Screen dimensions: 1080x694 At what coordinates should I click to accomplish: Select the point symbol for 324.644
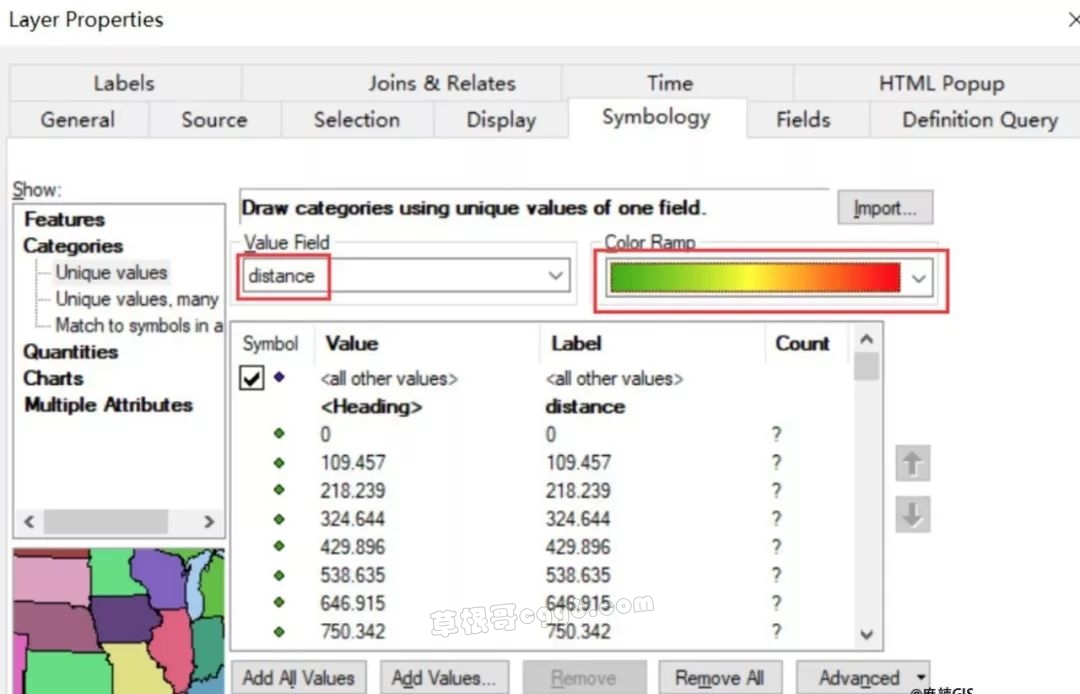point(279,519)
